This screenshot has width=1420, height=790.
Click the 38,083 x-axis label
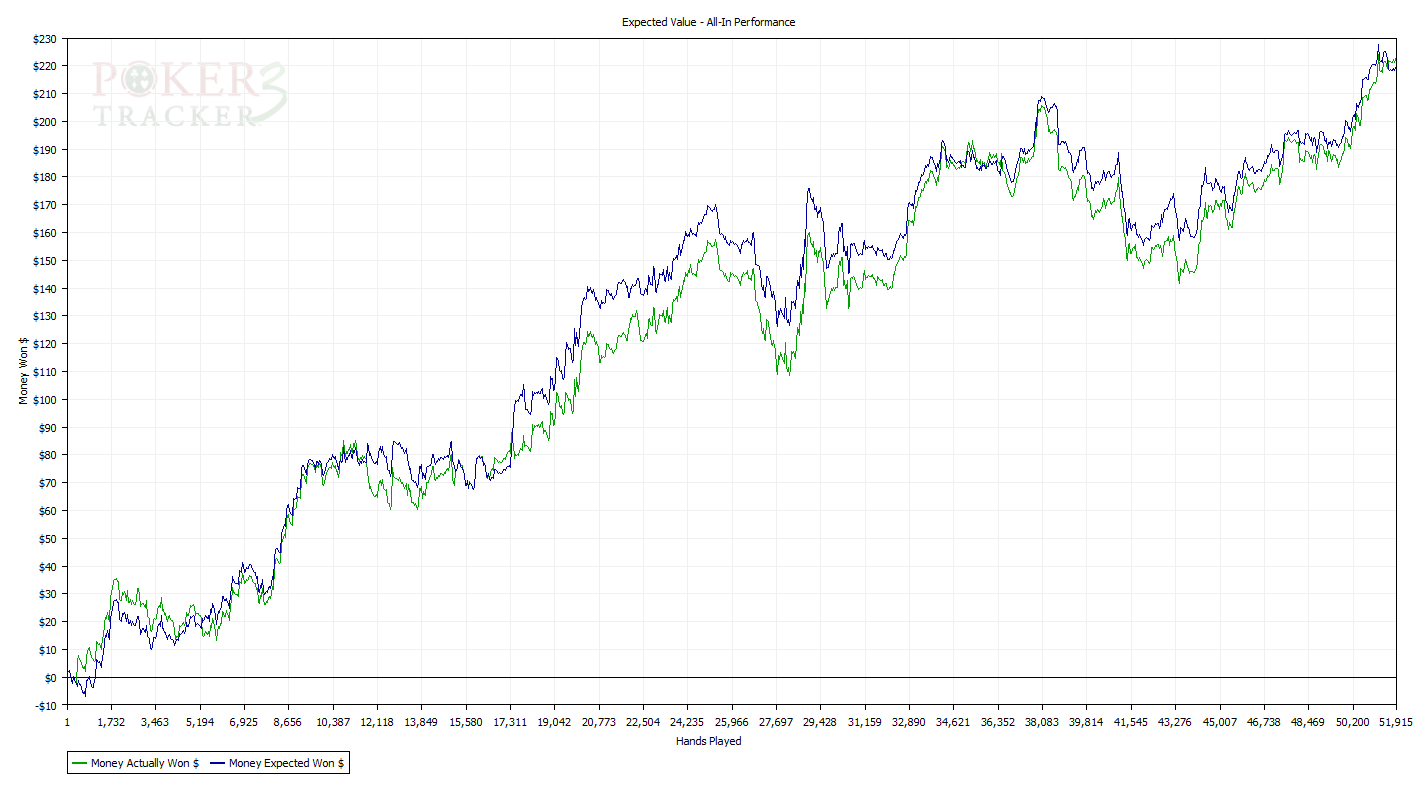pyautogui.click(x=1042, y=721)
